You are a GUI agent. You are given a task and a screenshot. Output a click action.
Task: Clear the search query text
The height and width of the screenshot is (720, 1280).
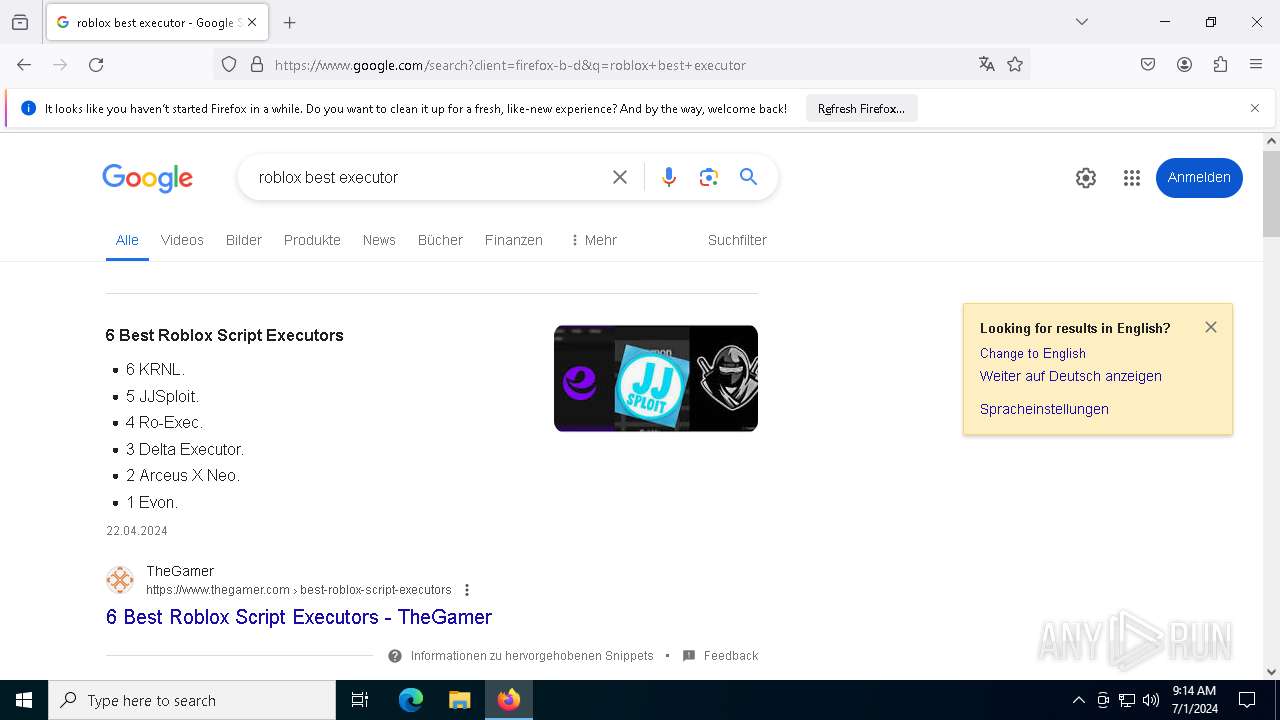tap(620, 177)
